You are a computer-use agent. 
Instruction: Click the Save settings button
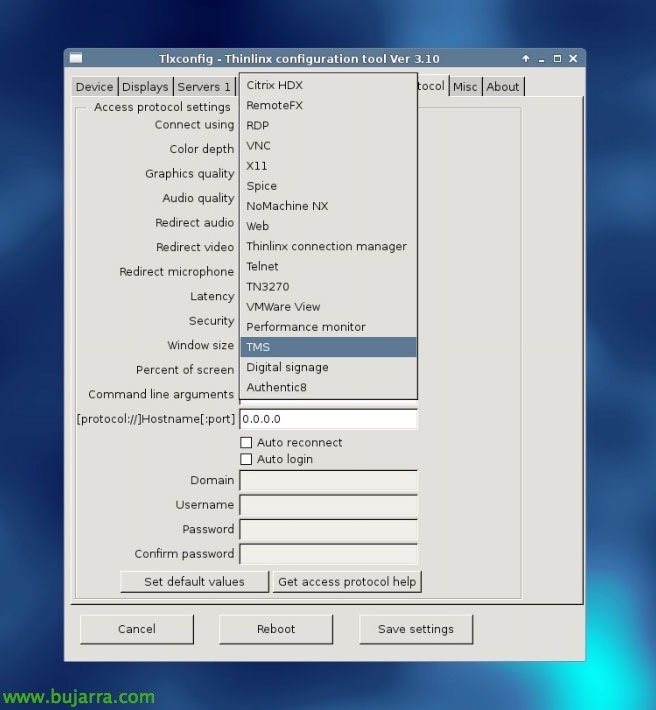[415, 629]
